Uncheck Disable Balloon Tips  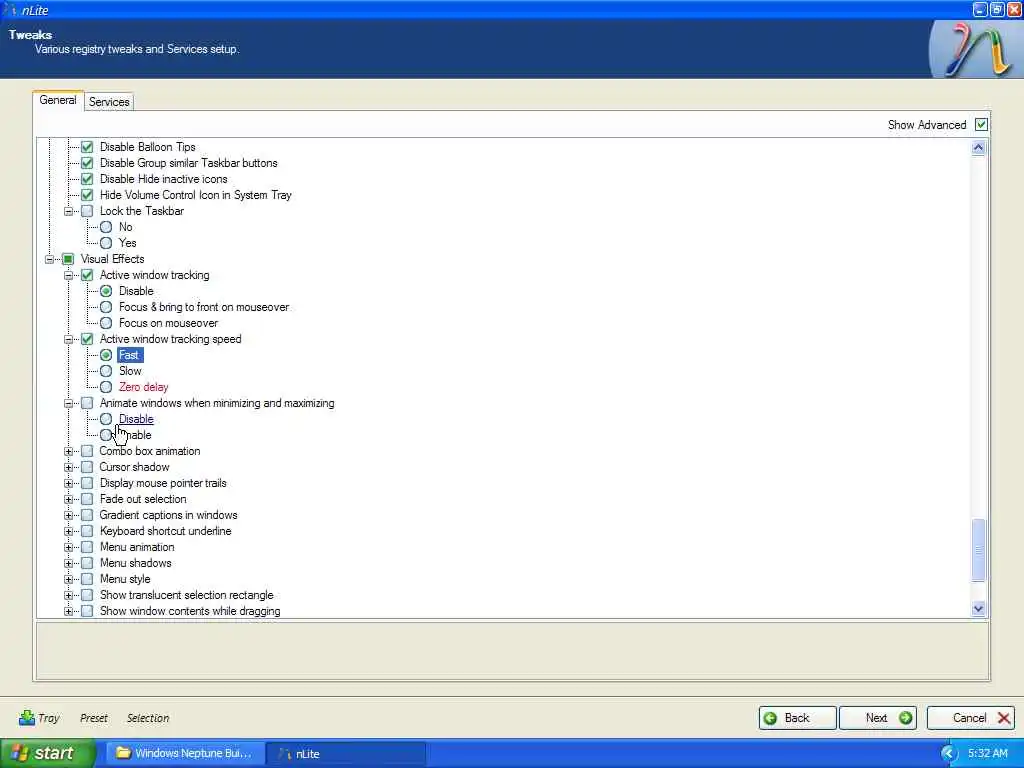87,147
